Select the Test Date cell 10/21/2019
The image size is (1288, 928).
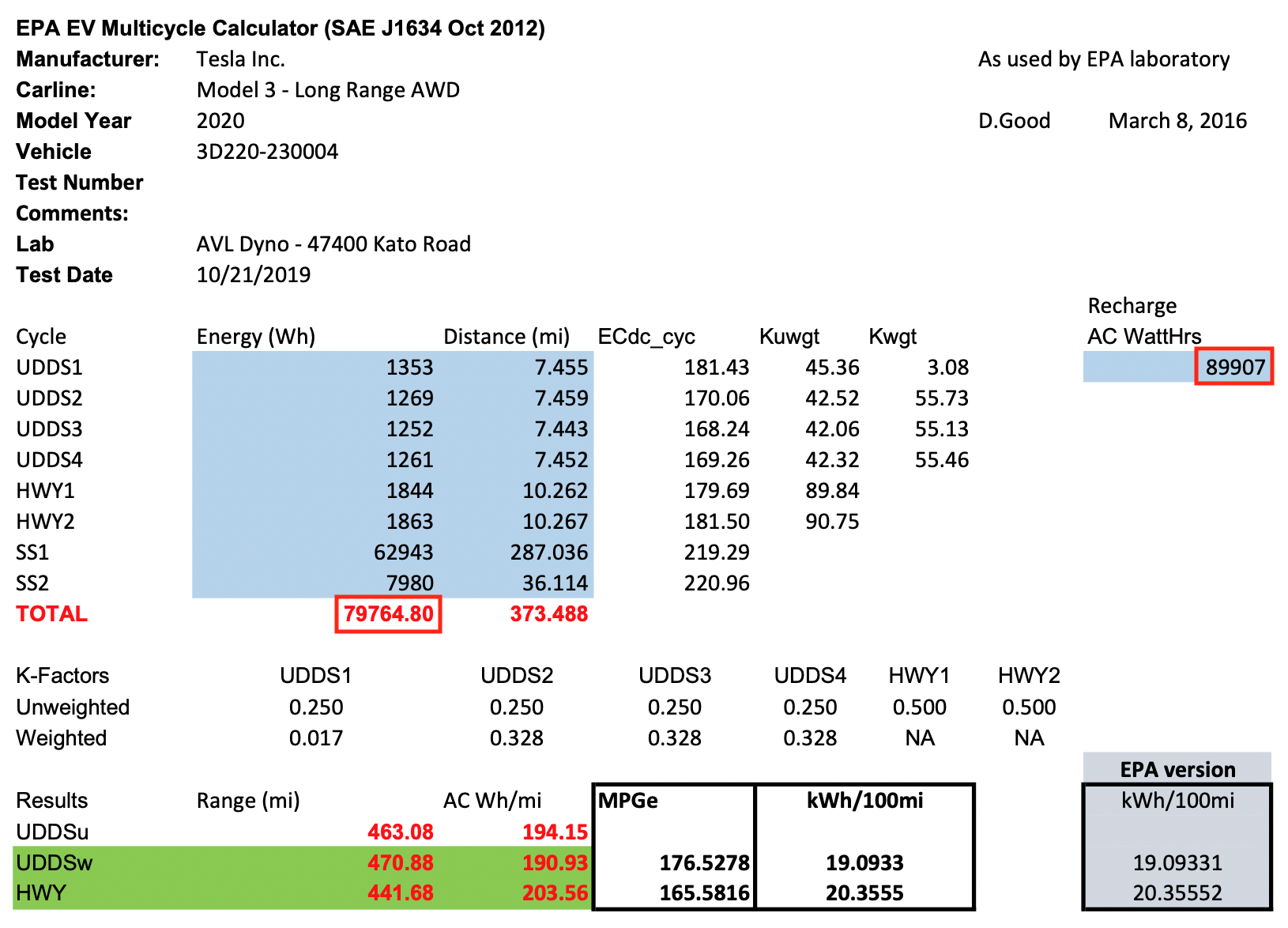tap(254, 275)
